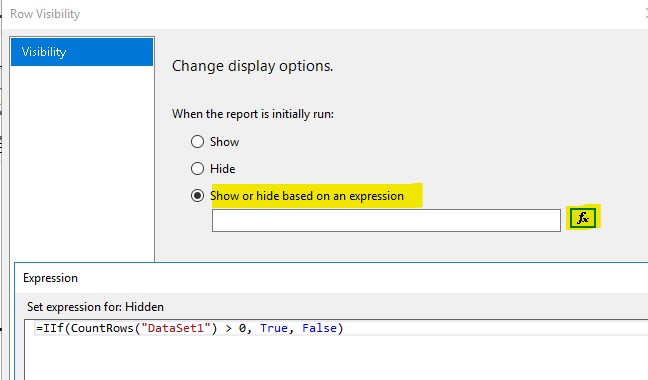Click the IIf function at expression start
The width and height of the screenshot is (648, 380).
tap(54, 328)
